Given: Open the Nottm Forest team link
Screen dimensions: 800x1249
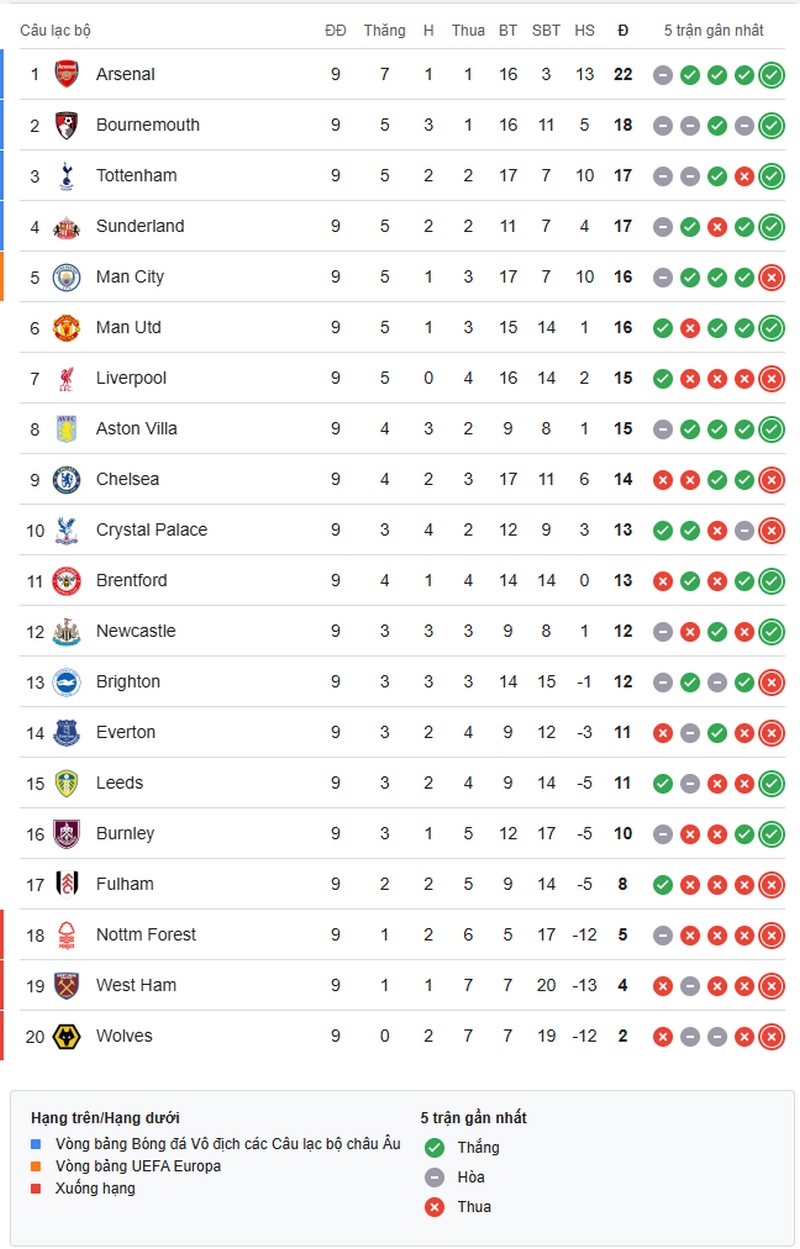Looking at the screenshot, I should [x=146, y=935].
